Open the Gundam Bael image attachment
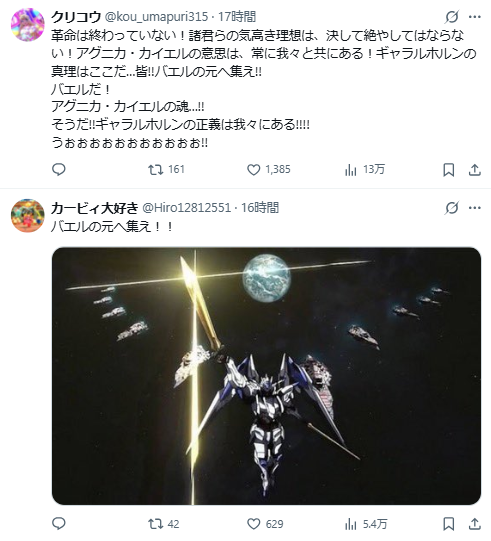Image resolution: width=491 pixels, height=541 pixels. coord(266,376)
